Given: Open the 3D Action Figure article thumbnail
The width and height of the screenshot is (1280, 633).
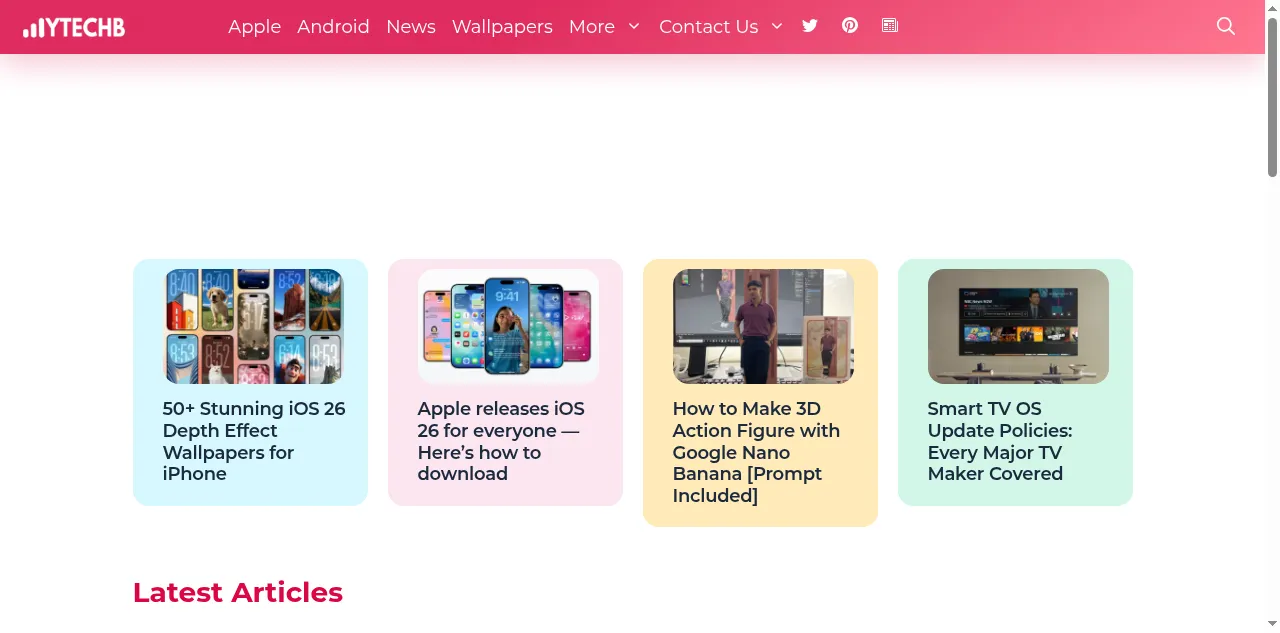Looking at the screenshot, I should click(x=763, y=326).
